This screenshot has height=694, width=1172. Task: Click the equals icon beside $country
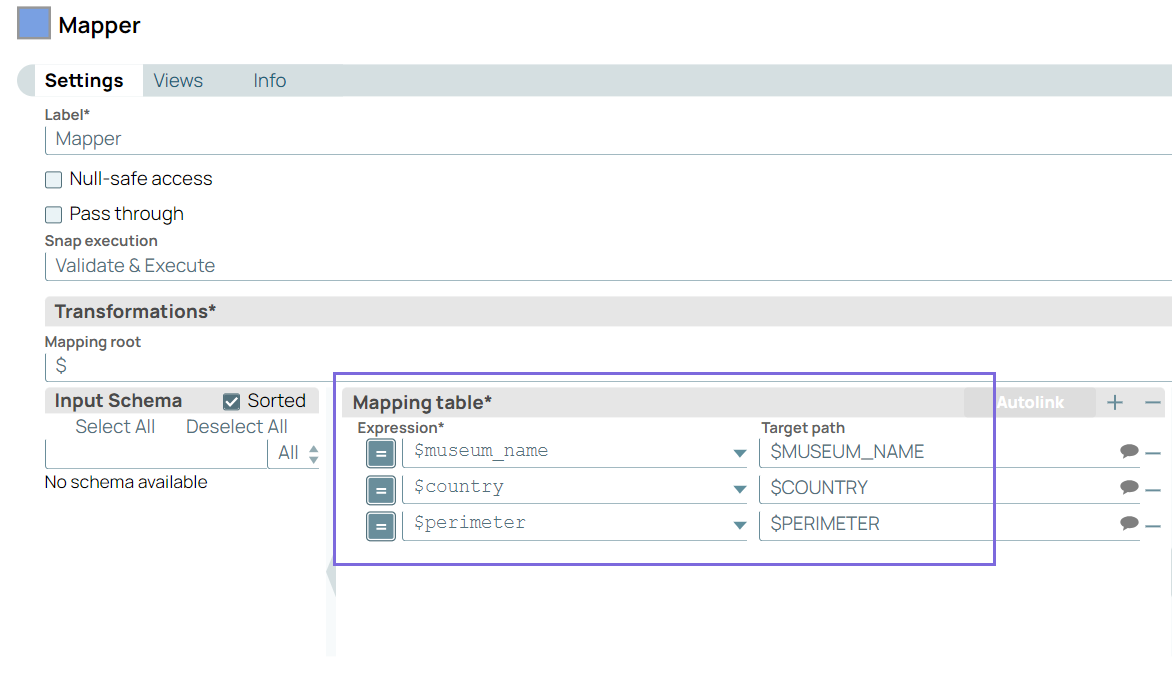381,488
